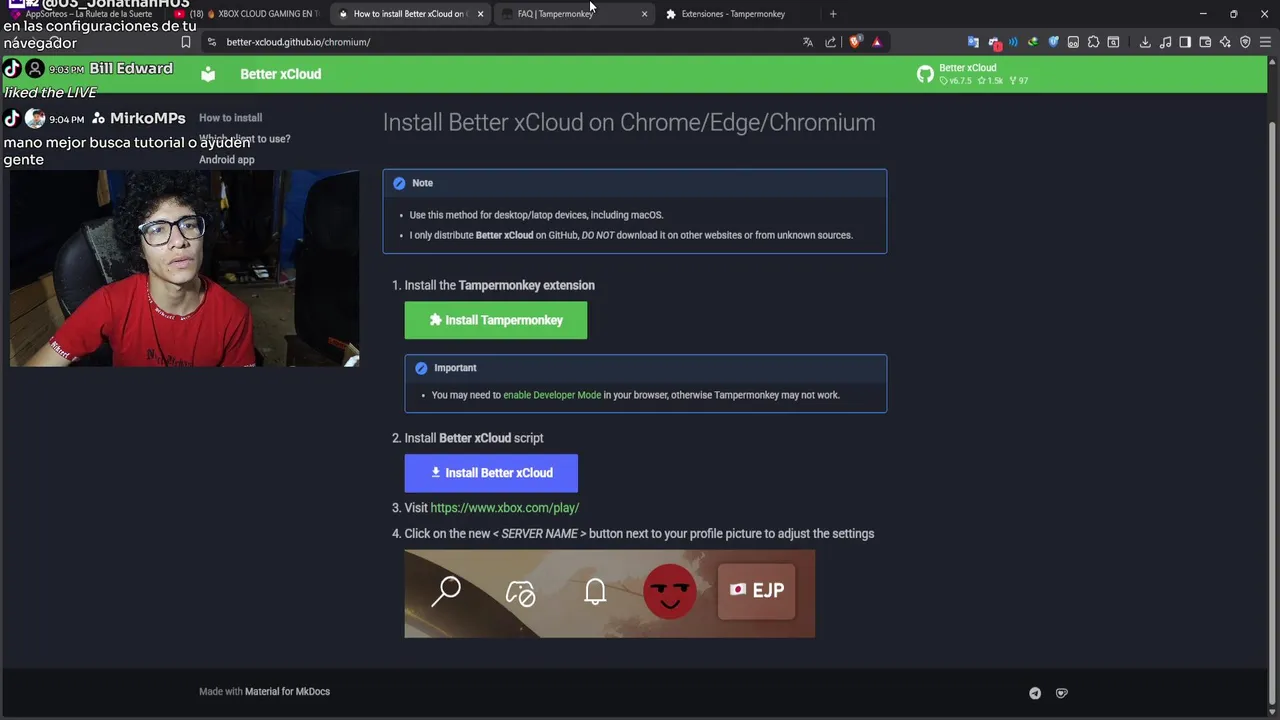Click the Install Better xCloud button

click(491, 473)
